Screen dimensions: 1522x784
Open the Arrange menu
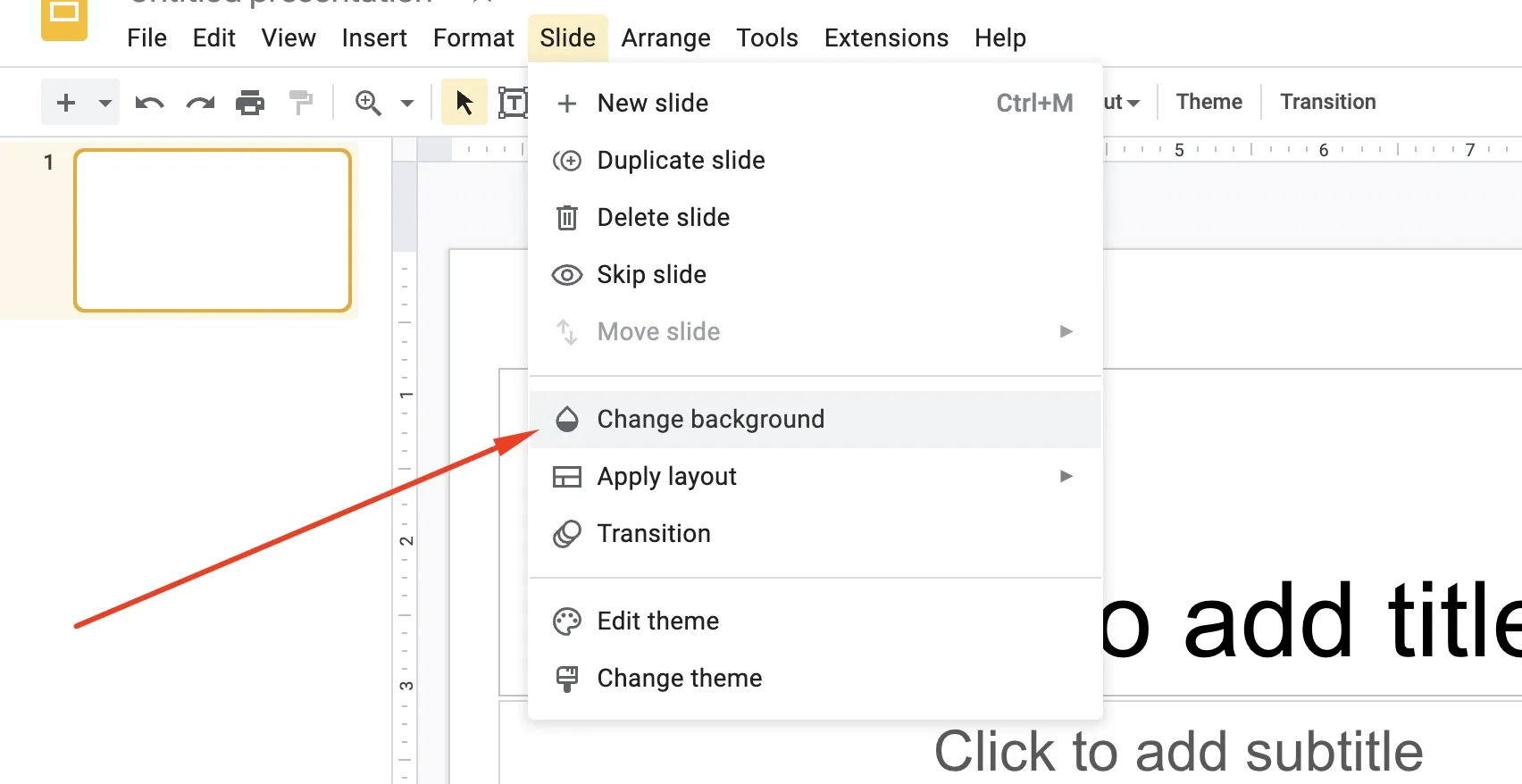[x=666, y=38]
